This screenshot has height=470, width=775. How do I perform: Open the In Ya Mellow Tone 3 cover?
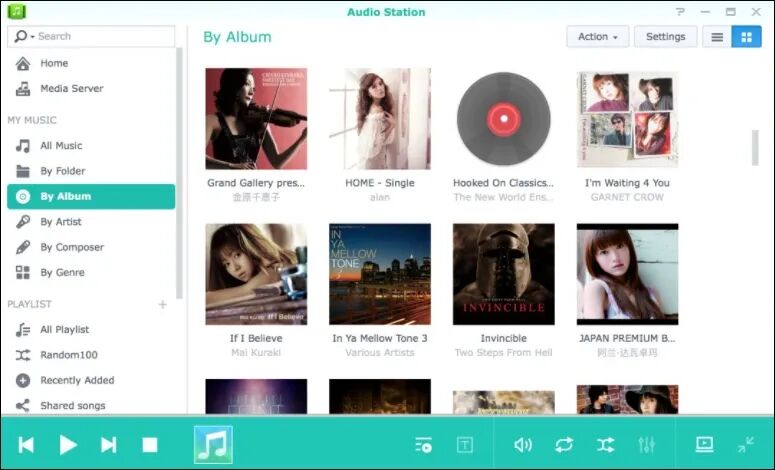(x=380, y=274)
